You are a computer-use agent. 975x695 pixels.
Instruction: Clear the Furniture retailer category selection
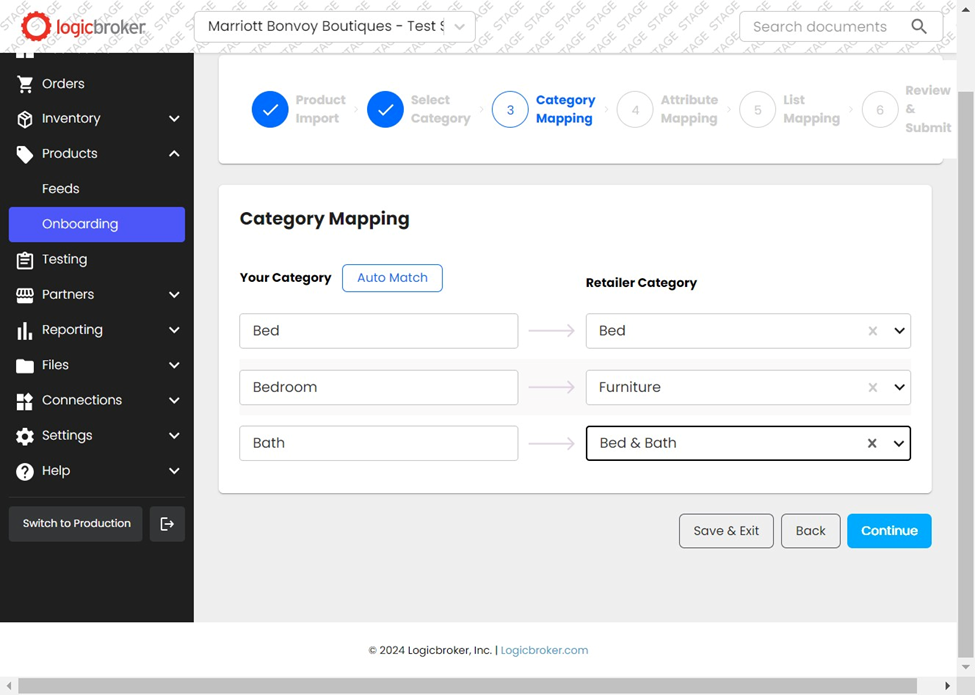pos(873,387)
